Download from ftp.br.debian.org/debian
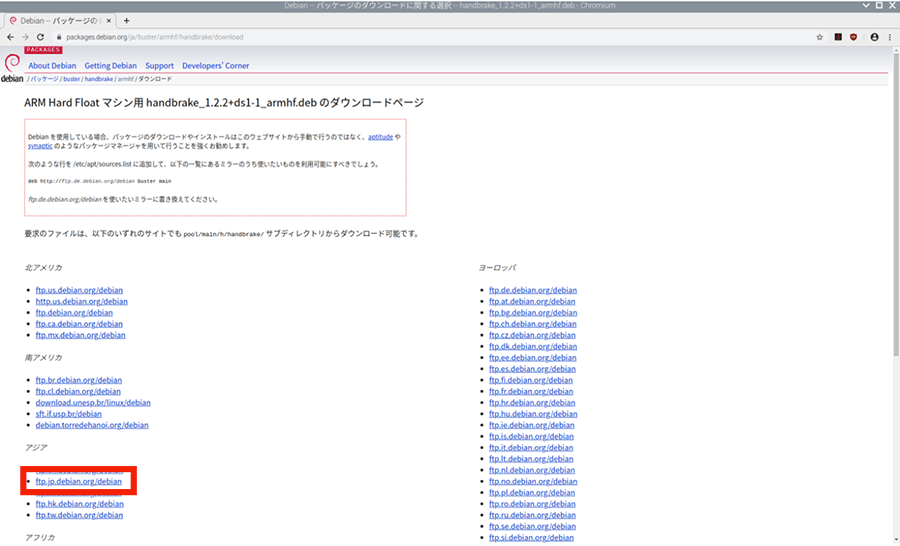The width and height of the screenshot is (900, 546). click(x=79, y=380)
